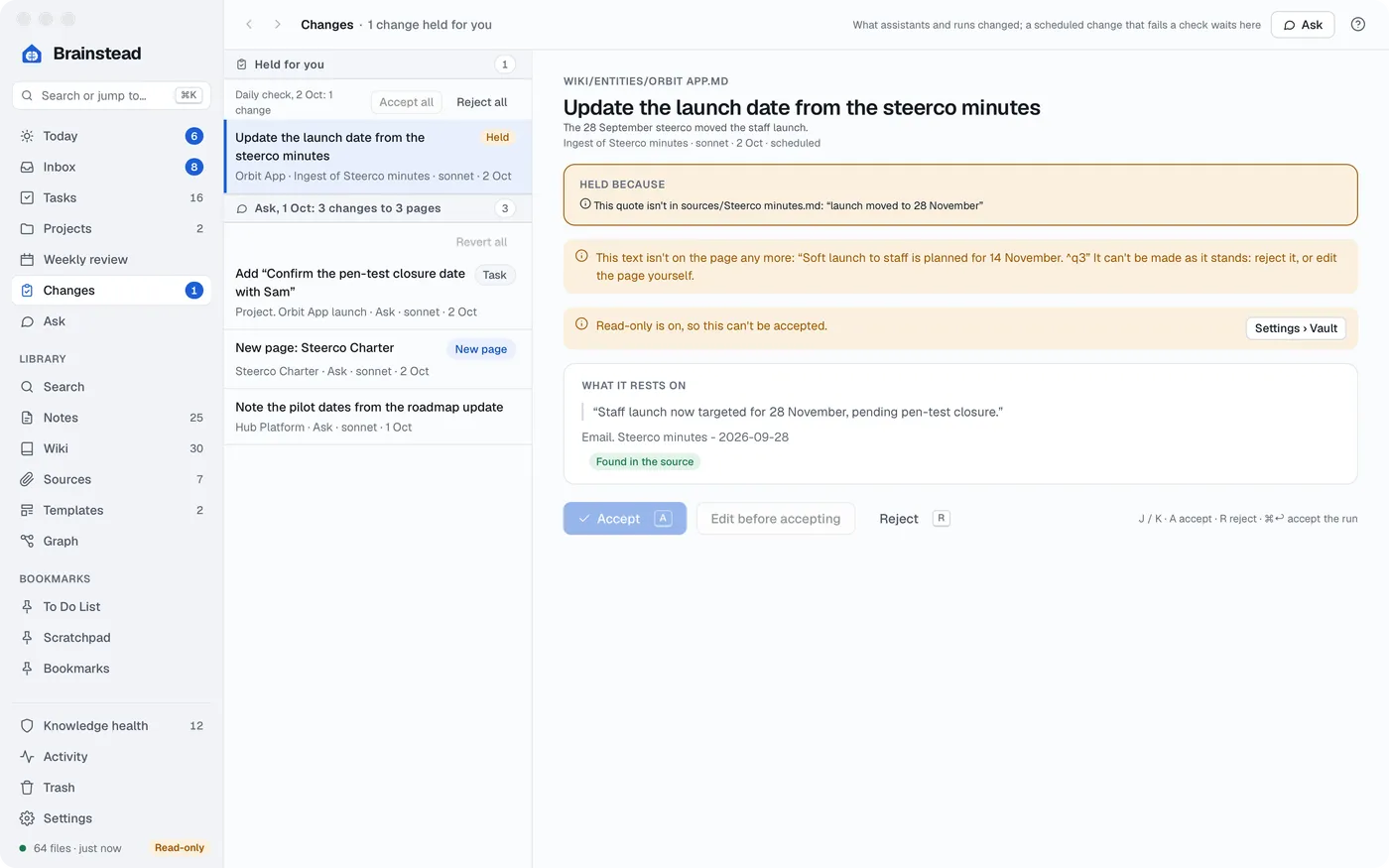
Task: Click the Reject button
Action: [914, 519]
